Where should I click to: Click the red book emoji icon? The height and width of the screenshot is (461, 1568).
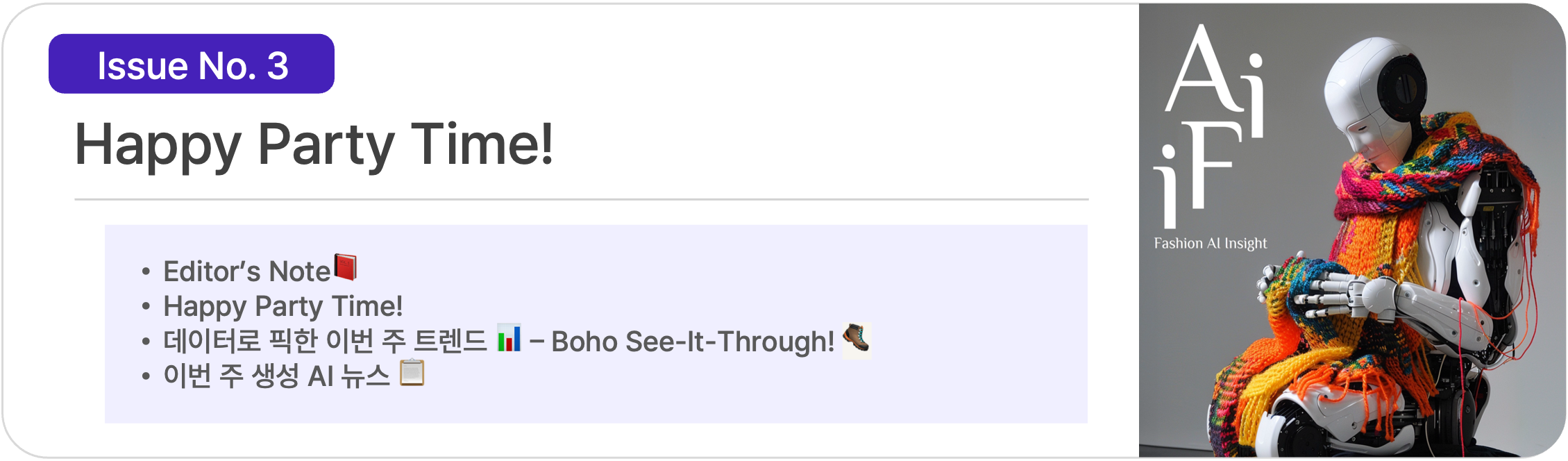coord(346,267)
